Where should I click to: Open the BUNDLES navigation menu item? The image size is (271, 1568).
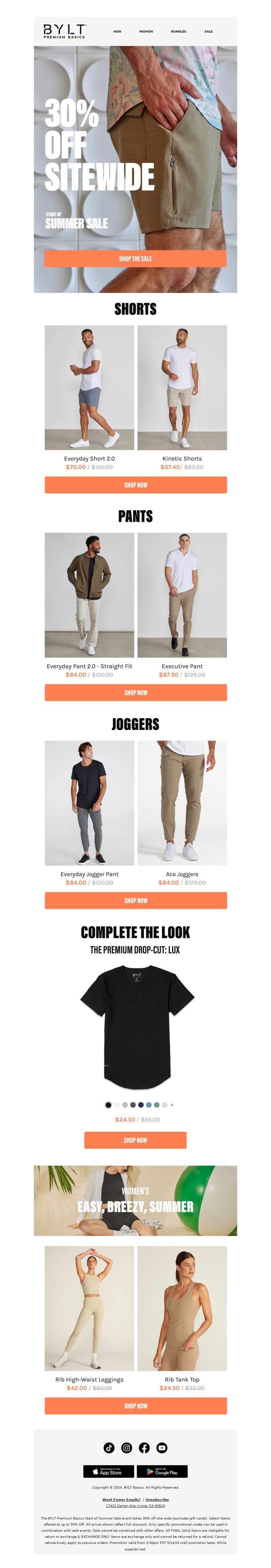179,31
